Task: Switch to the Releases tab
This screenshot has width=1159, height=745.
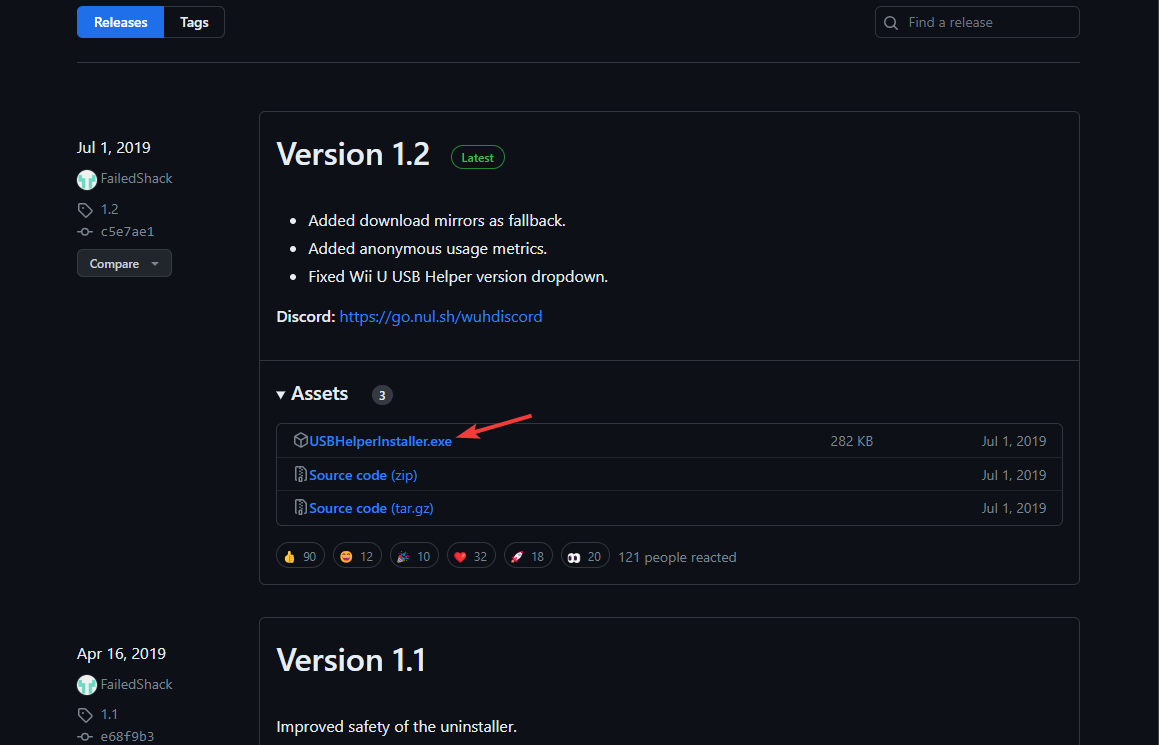Action: click(120, 22)
